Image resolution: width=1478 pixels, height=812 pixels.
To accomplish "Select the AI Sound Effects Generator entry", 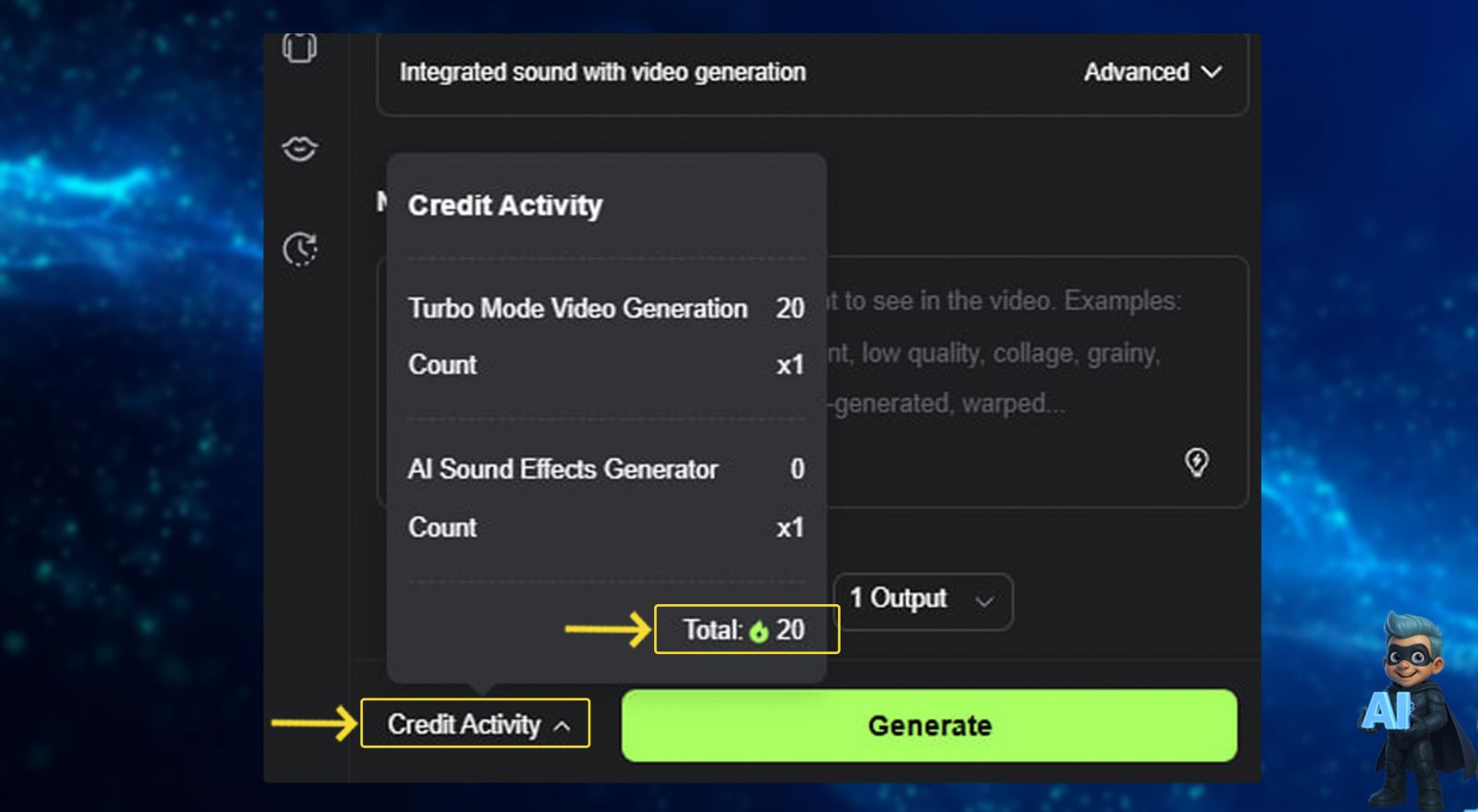I will pyautogui.click(x=563, y=469).
